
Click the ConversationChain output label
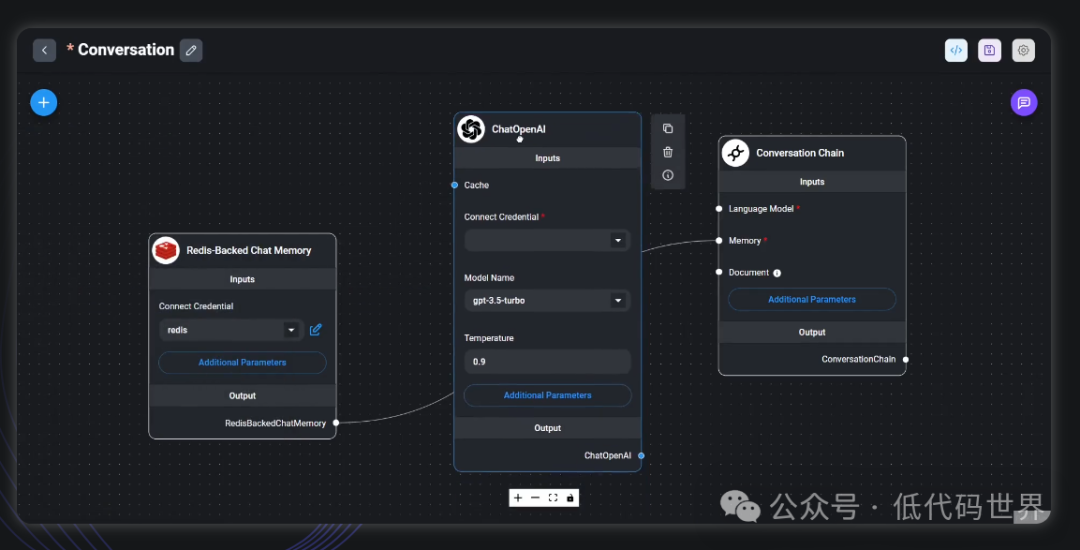pos(859,359)
